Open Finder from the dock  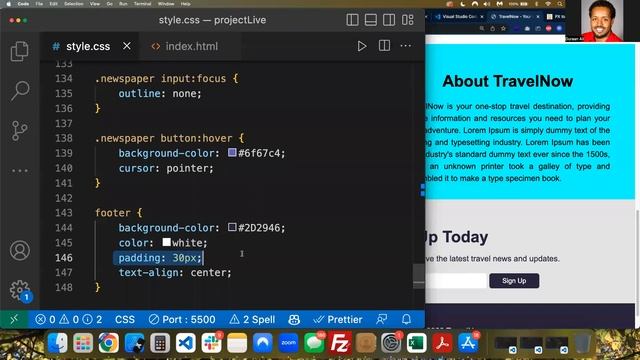pos(57,343)
